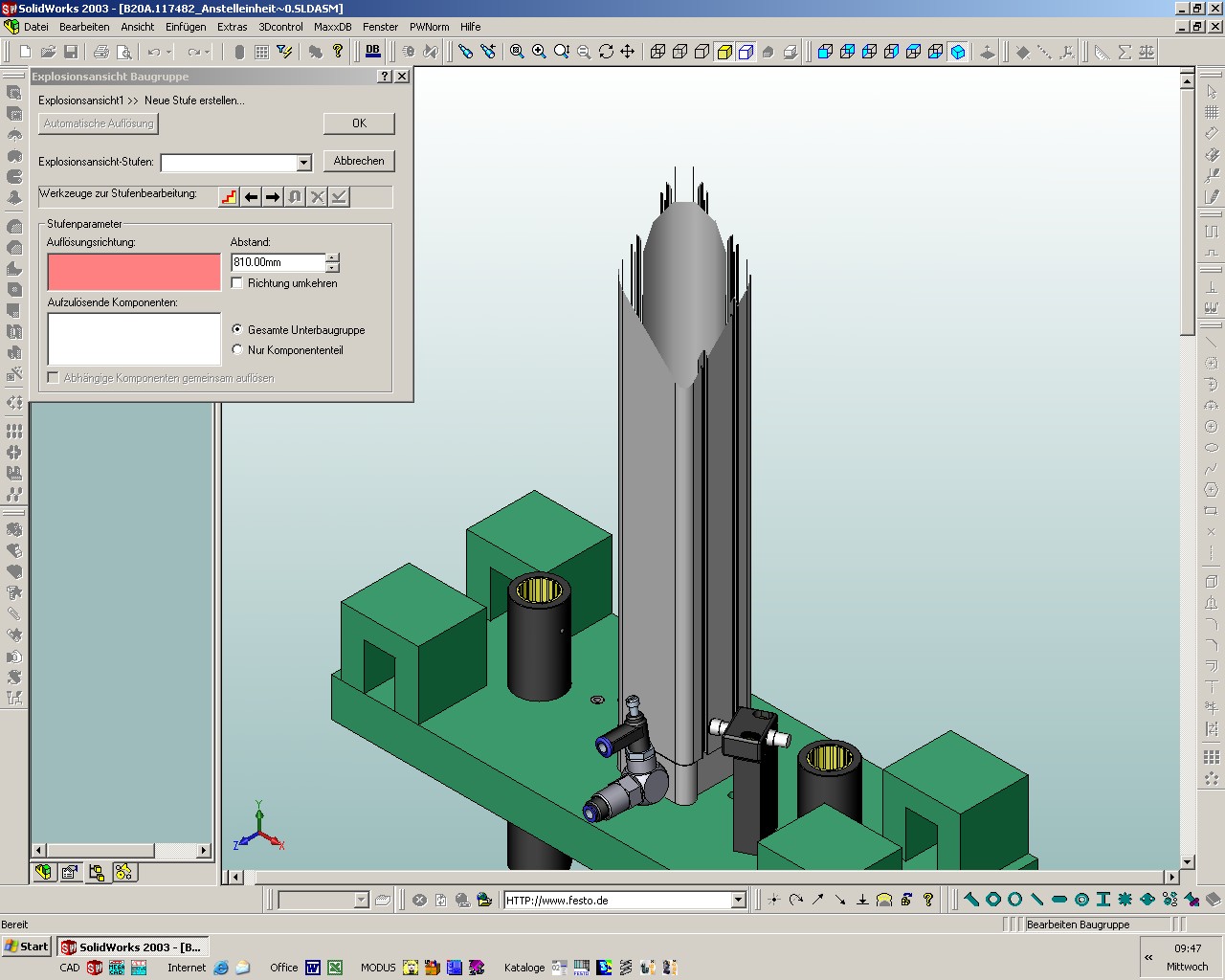Click the Zoom to Fit icon

pos(517,52)
